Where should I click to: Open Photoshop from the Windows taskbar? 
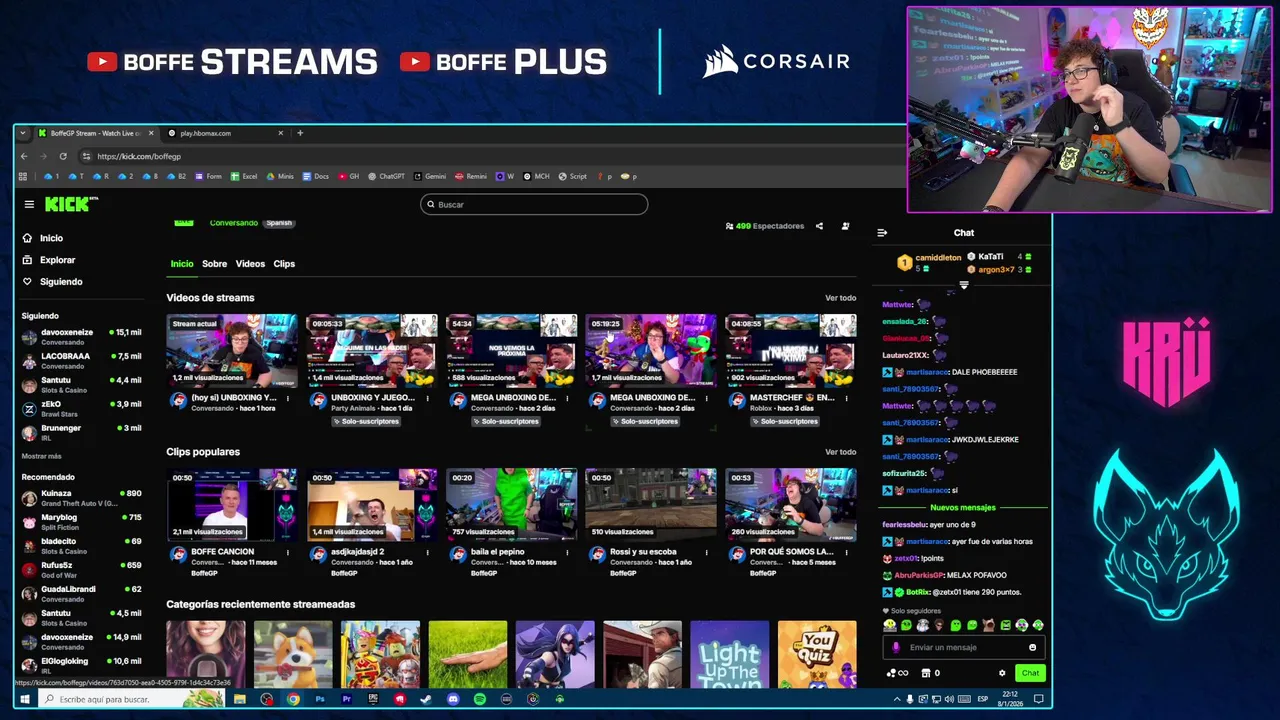tap(320, 699)
